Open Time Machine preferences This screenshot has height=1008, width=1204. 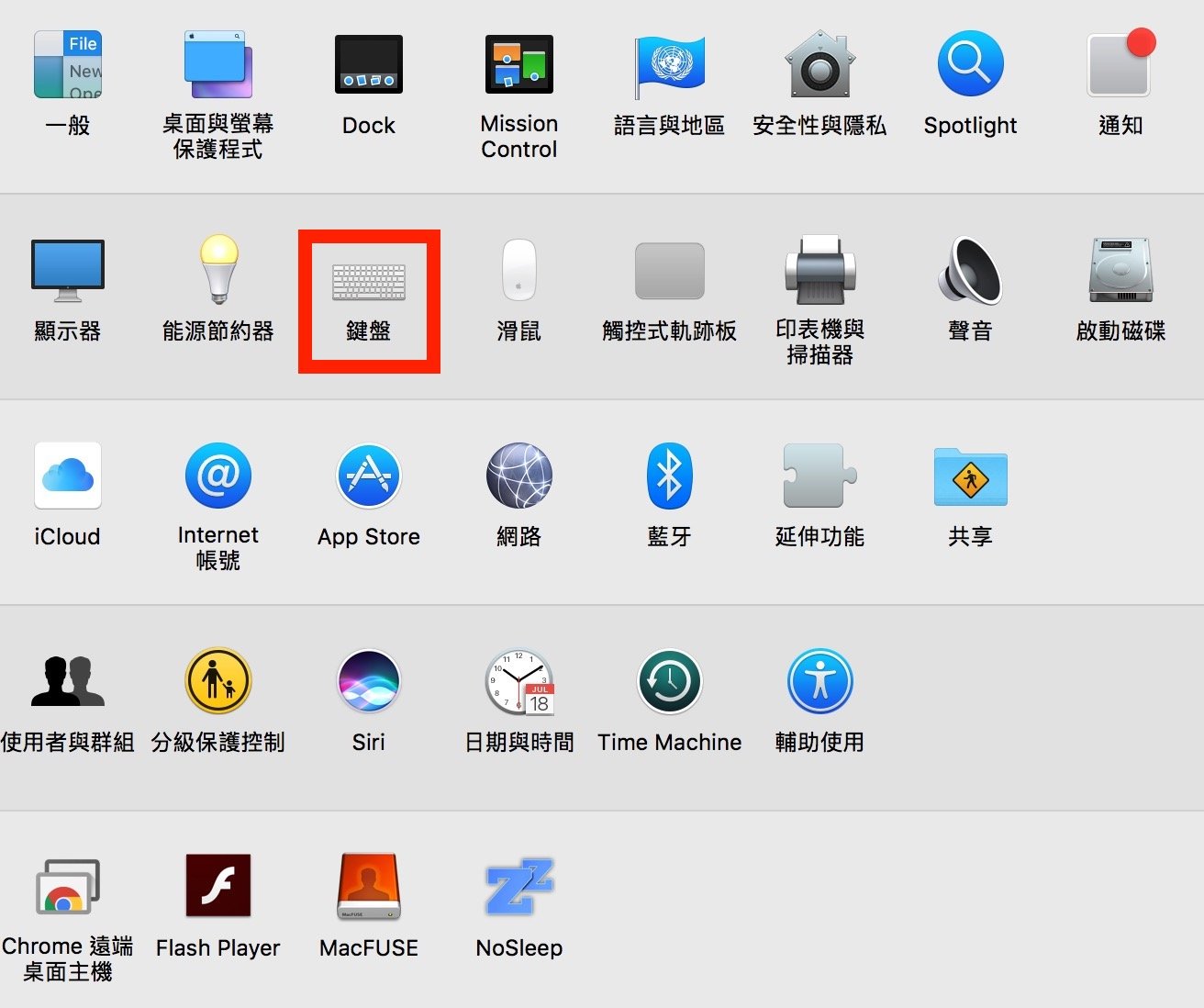click(669, 681)
